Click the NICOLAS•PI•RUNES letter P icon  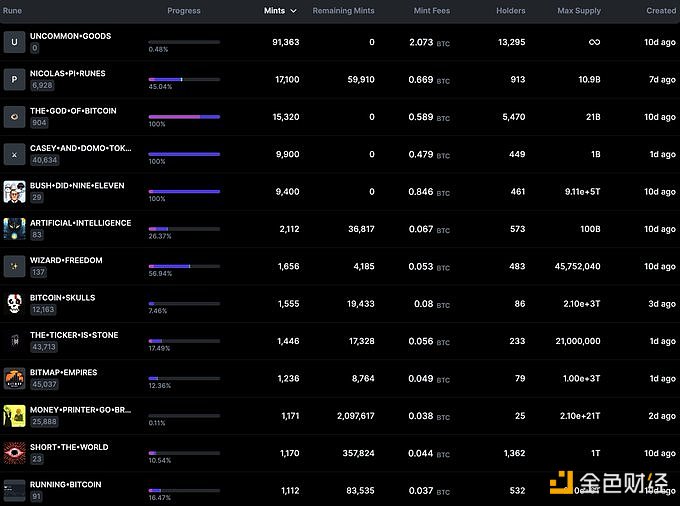pos(14,79)
